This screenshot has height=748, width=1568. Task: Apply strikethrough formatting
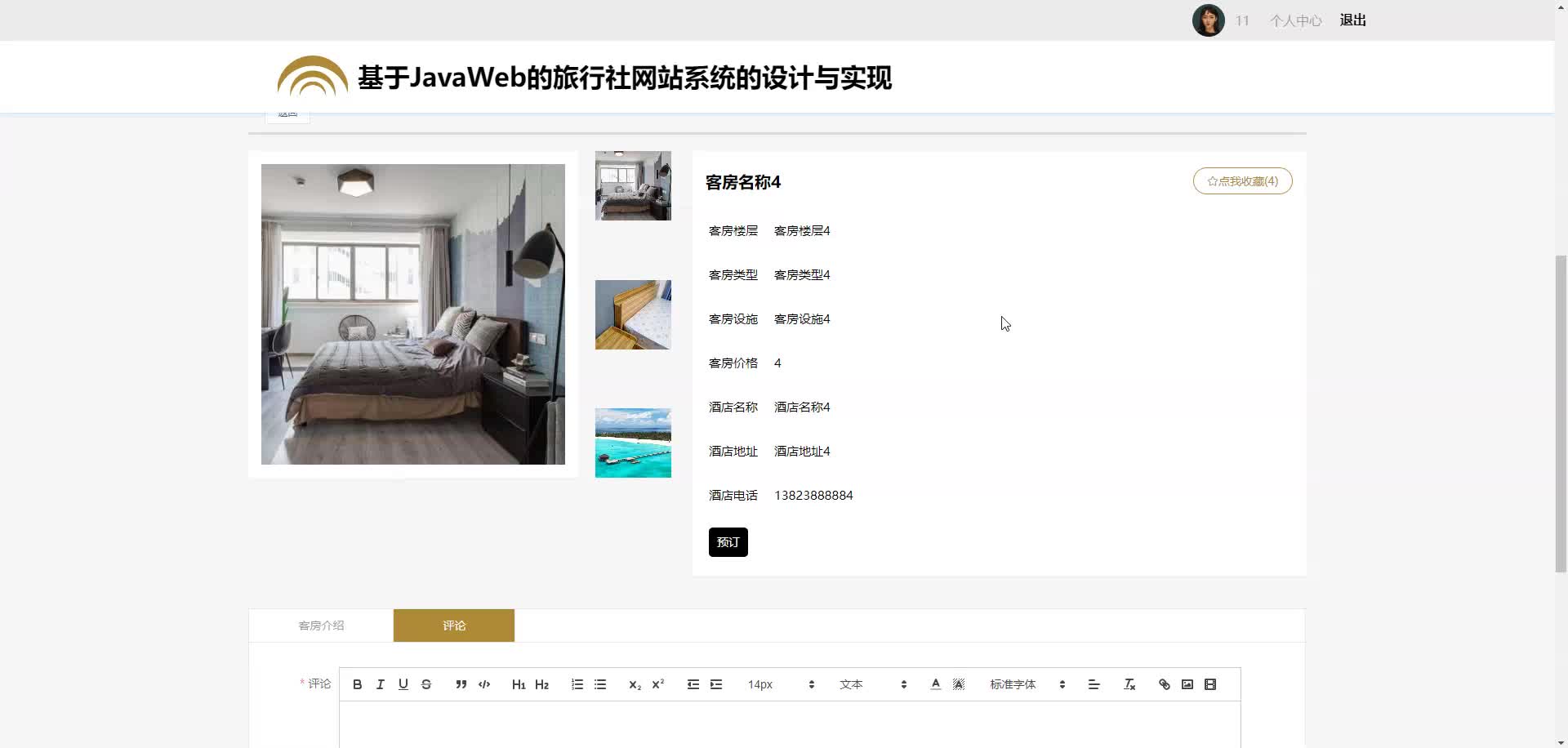[x=425, y=684]
